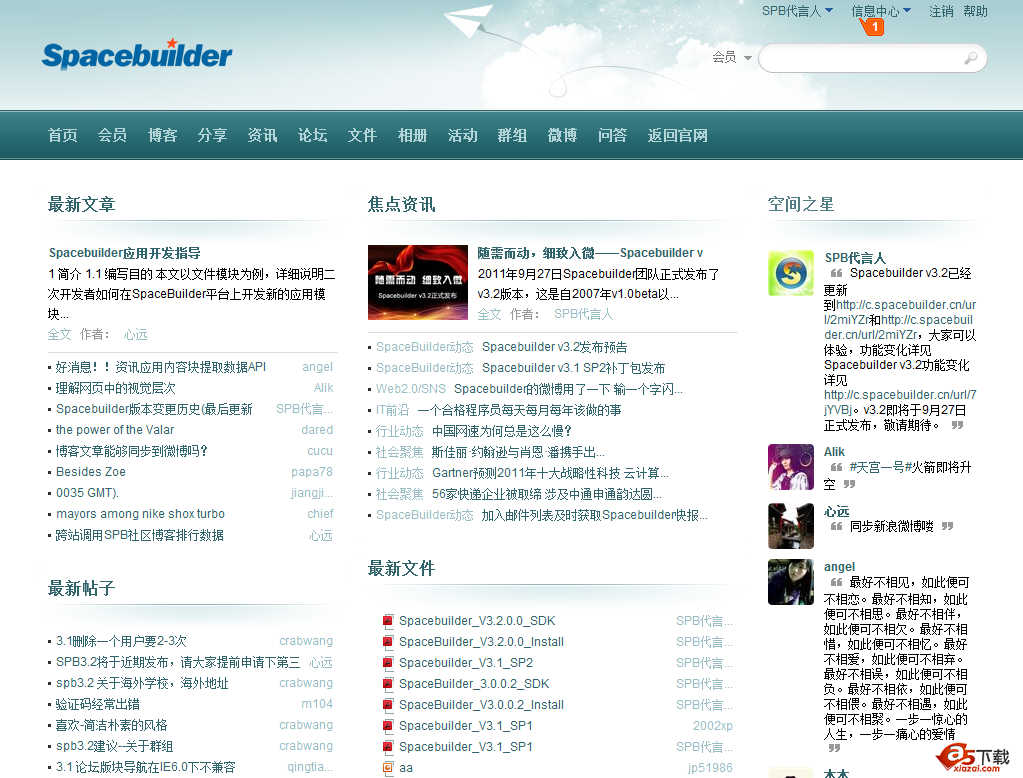Open 微博 navigation item
The height and width of the screenshot is (778, 1023).
pos(562,135)
